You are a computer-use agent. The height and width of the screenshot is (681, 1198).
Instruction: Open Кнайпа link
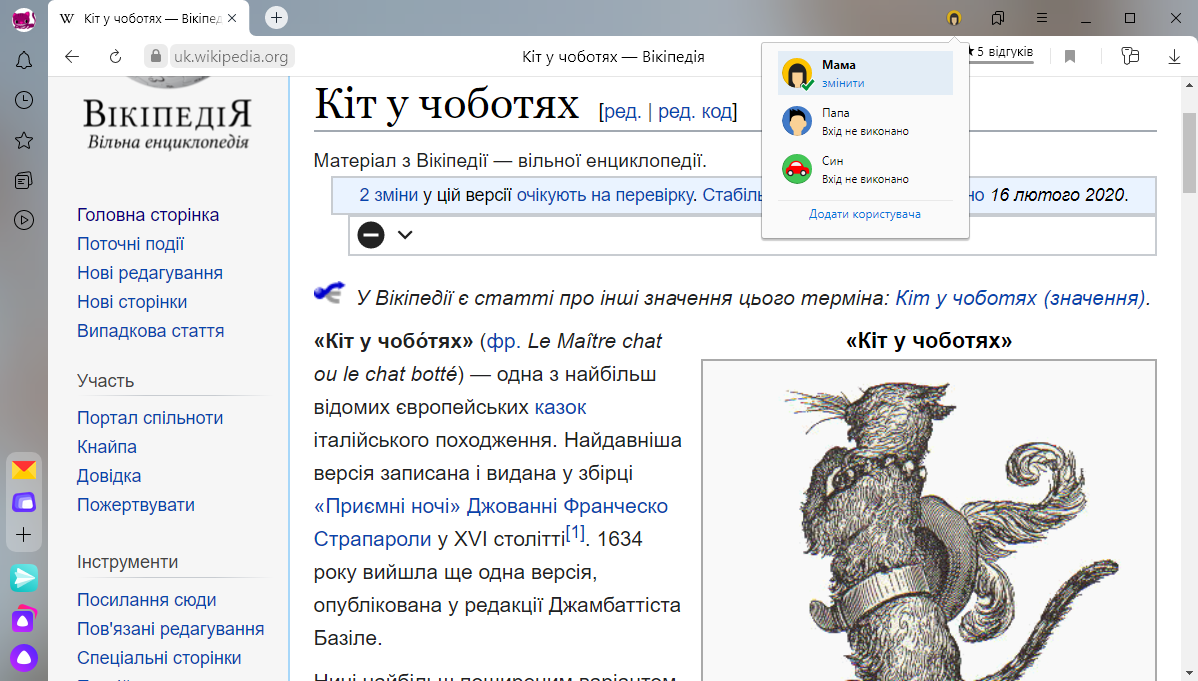point(107,447)
